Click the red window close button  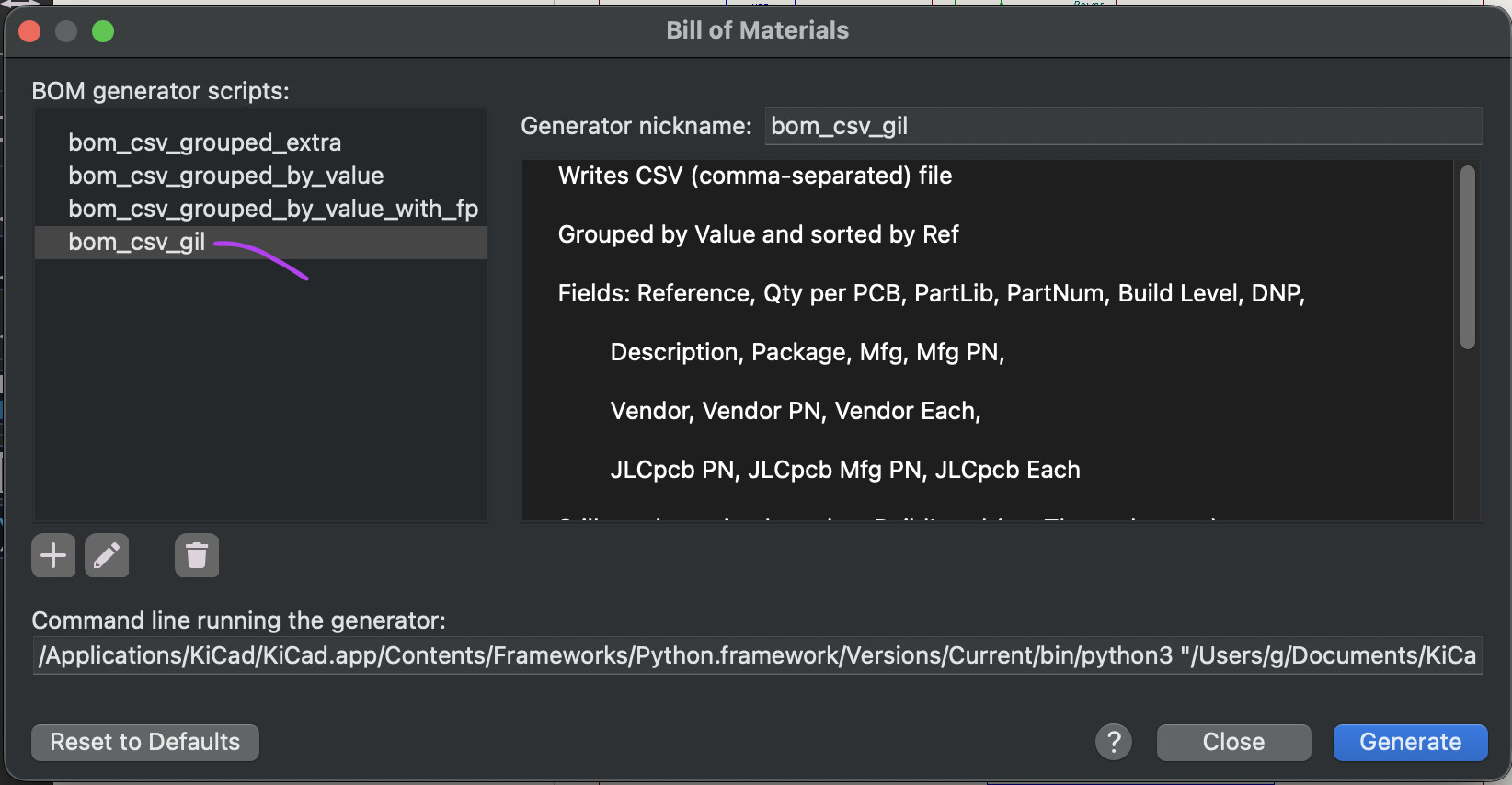coord(29,31)
